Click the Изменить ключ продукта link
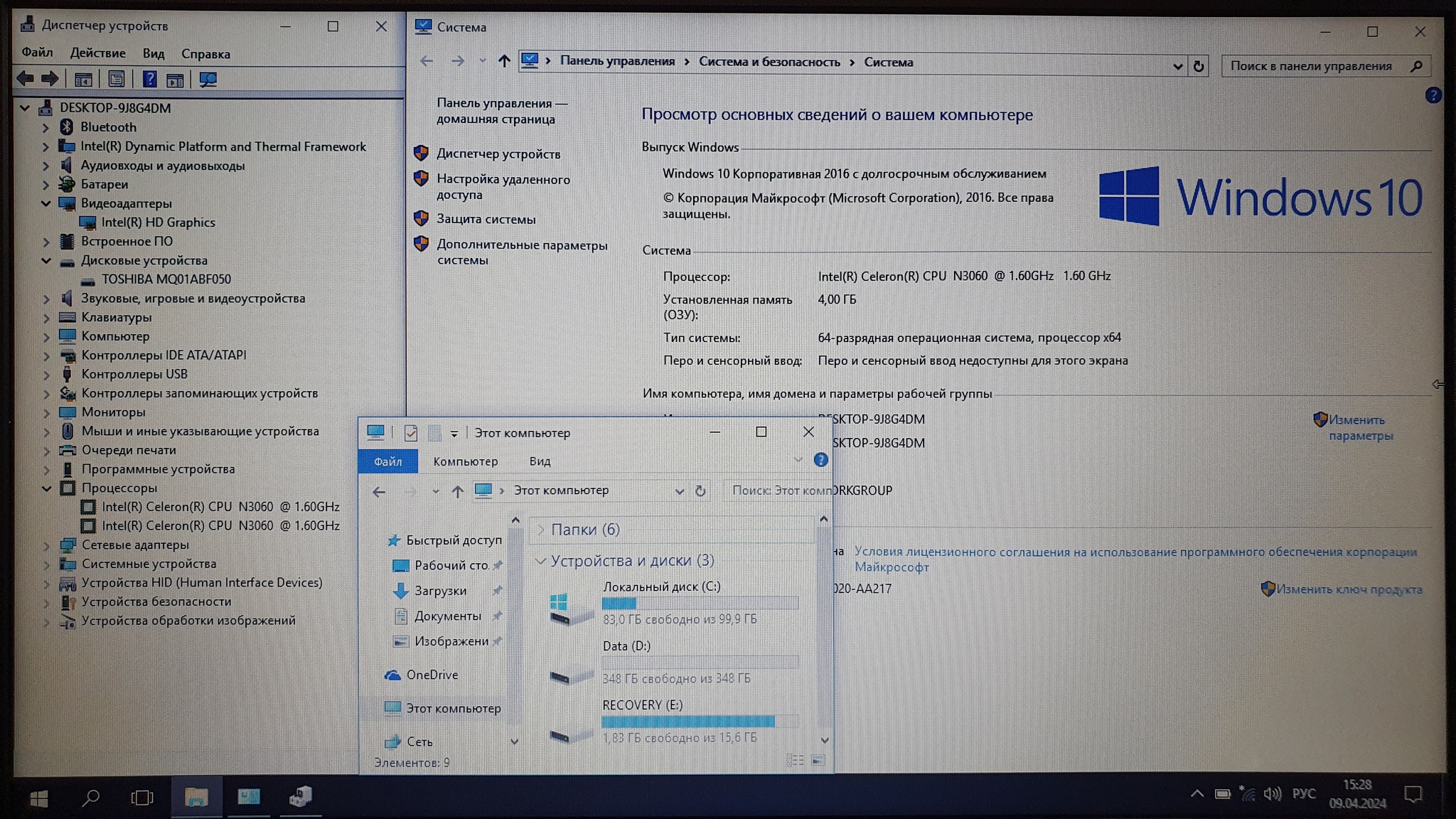This screenshot has height=819, width=1456. (x=1349, y=589)
